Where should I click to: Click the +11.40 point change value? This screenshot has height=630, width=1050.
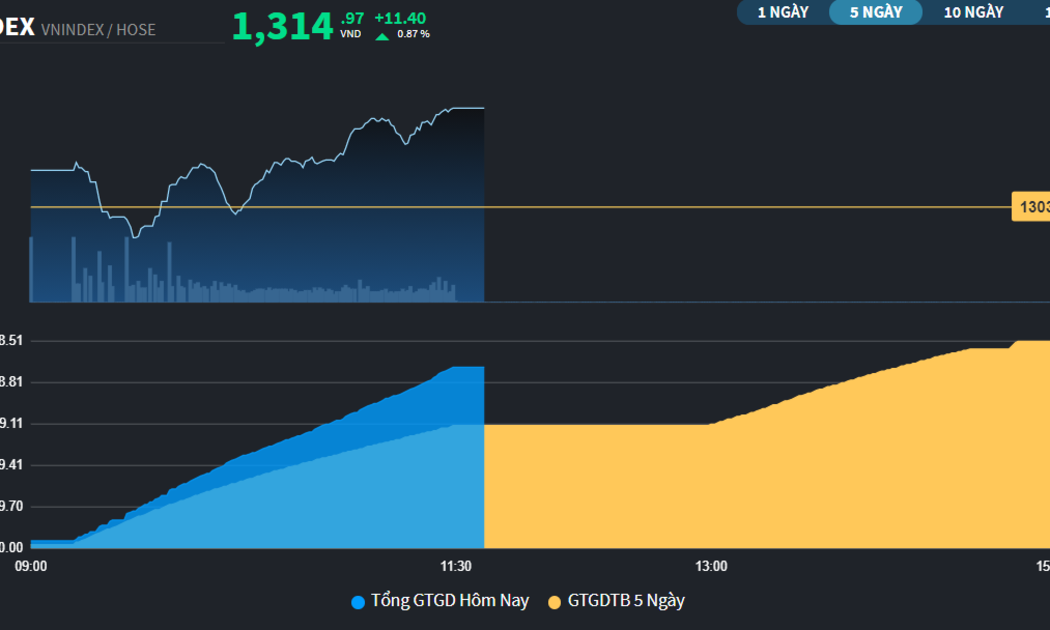(x=400, y=18)
